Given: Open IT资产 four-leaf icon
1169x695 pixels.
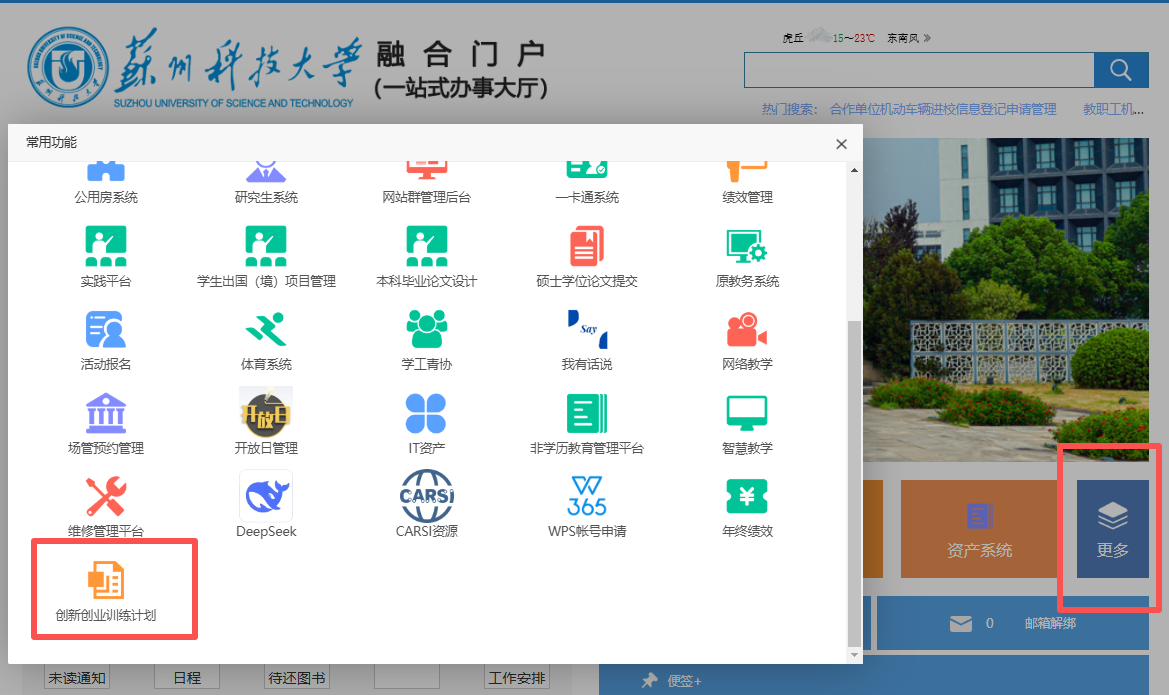Looking at the screenshot, I should [x=427, y=413].
